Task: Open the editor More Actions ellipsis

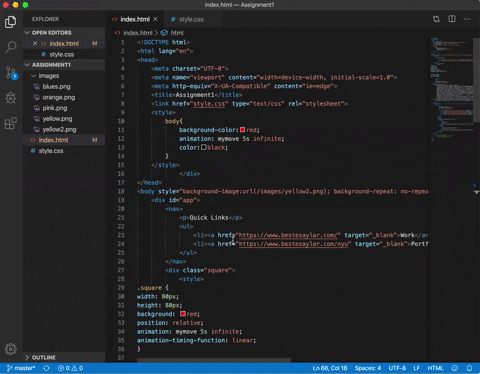Action: coord(467,19)
